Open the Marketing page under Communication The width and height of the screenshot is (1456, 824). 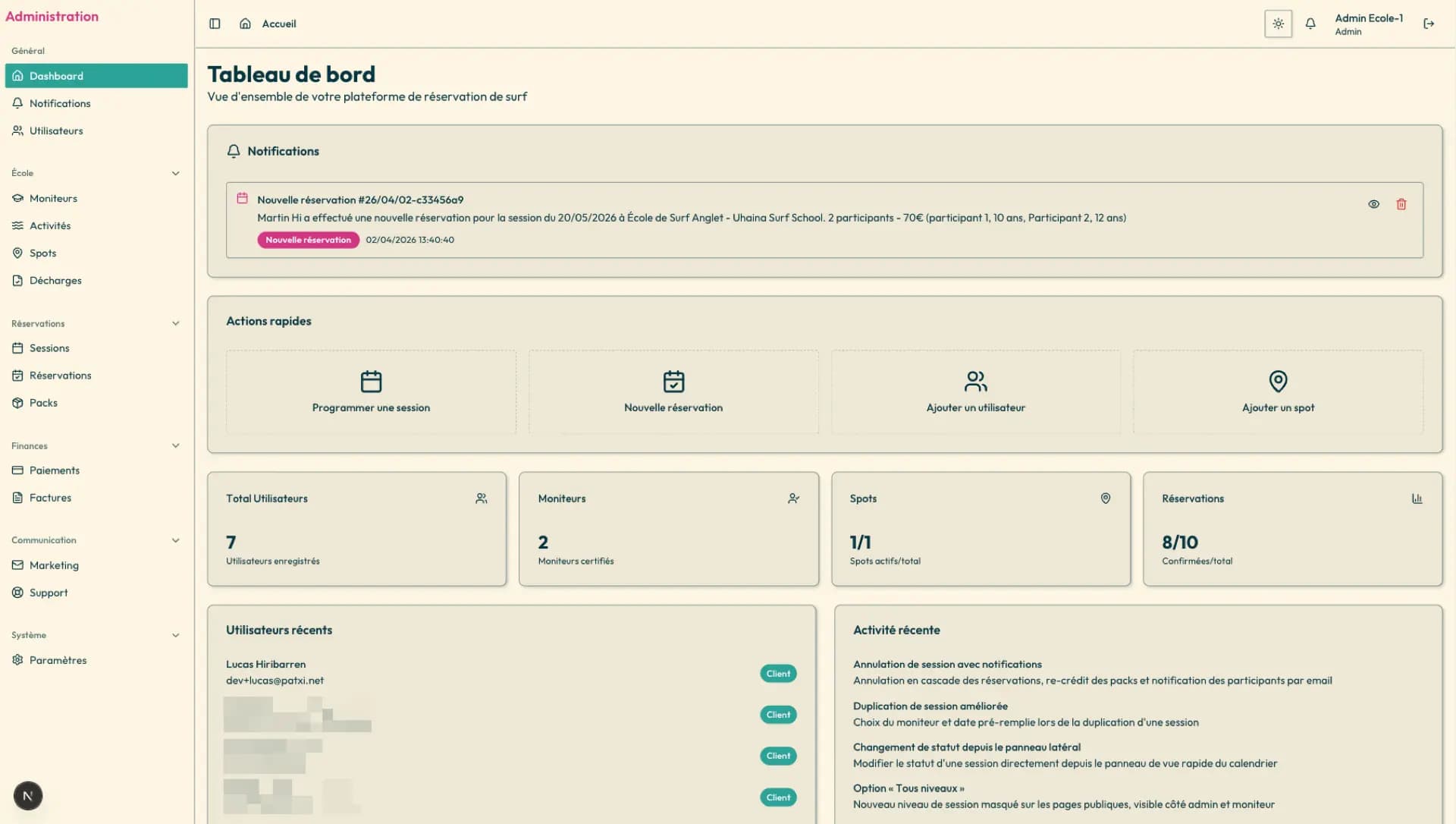pos(53,565)
